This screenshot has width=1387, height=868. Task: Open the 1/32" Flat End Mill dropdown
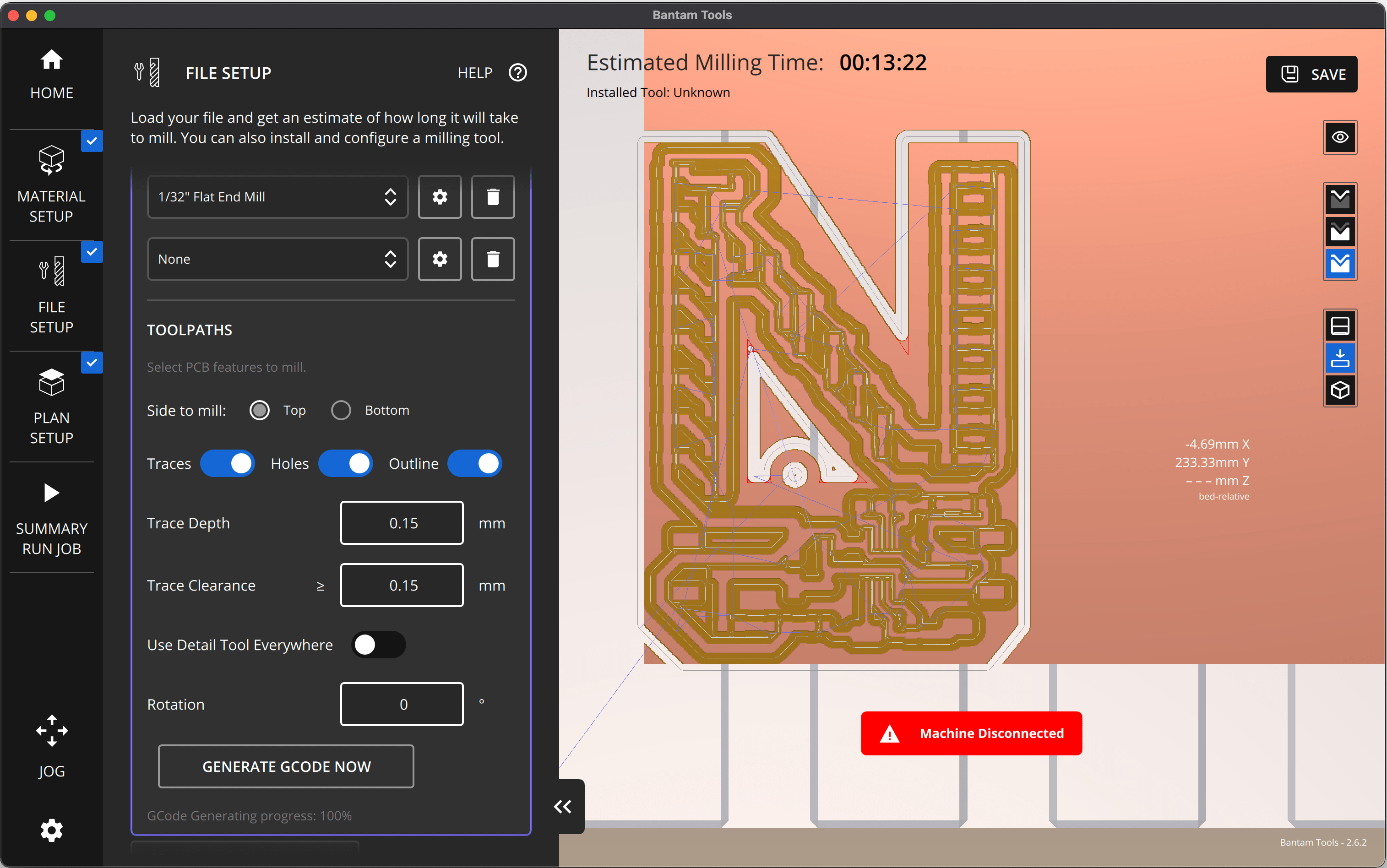click(x=277, y=197)
